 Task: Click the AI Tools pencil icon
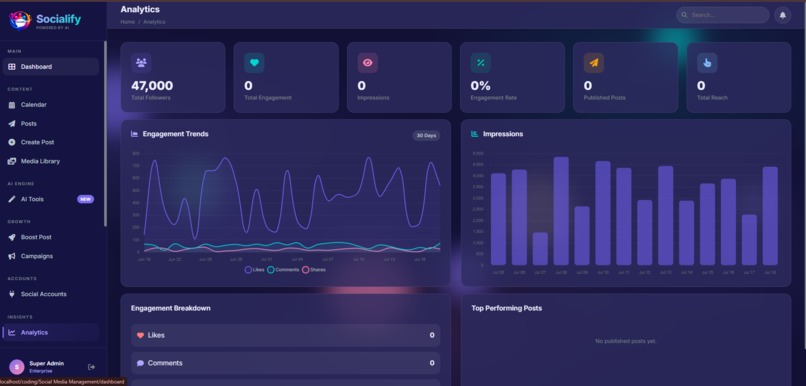pos(12,199)
